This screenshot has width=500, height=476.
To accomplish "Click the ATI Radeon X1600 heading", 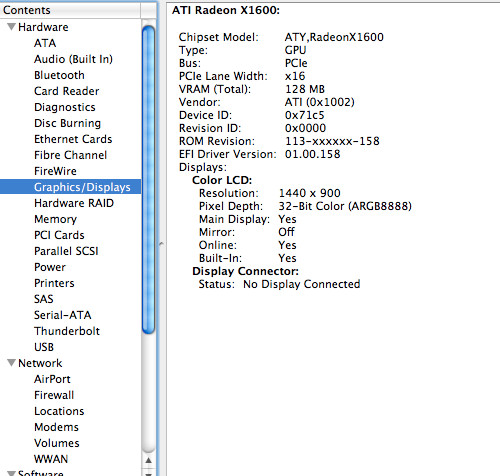I will [226, 10].
